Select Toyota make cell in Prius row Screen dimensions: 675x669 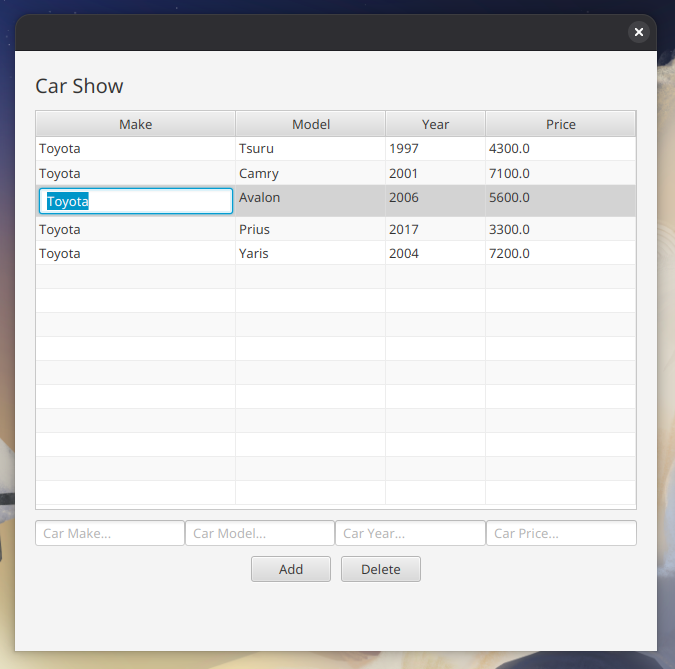pyautogui.click(x=136, y=229)
